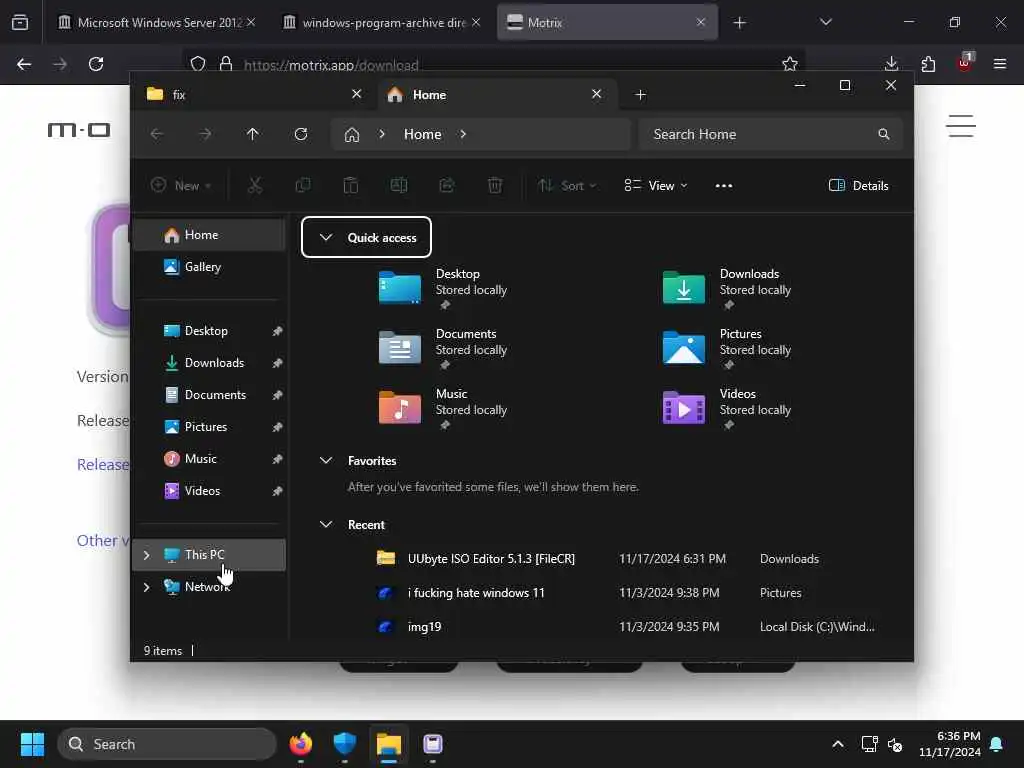Expand This PC tree arrow
The width and height of the screenshot is (1024, 768).
coord(147,555)
